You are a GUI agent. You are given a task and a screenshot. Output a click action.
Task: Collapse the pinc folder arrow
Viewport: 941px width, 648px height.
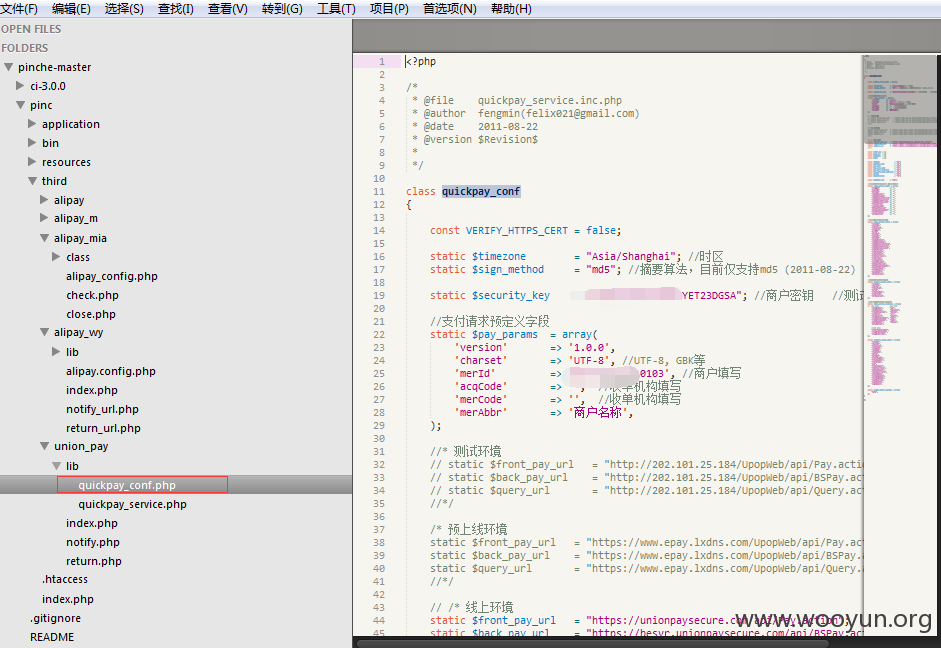pyautogui.click(x=20, y=105)
